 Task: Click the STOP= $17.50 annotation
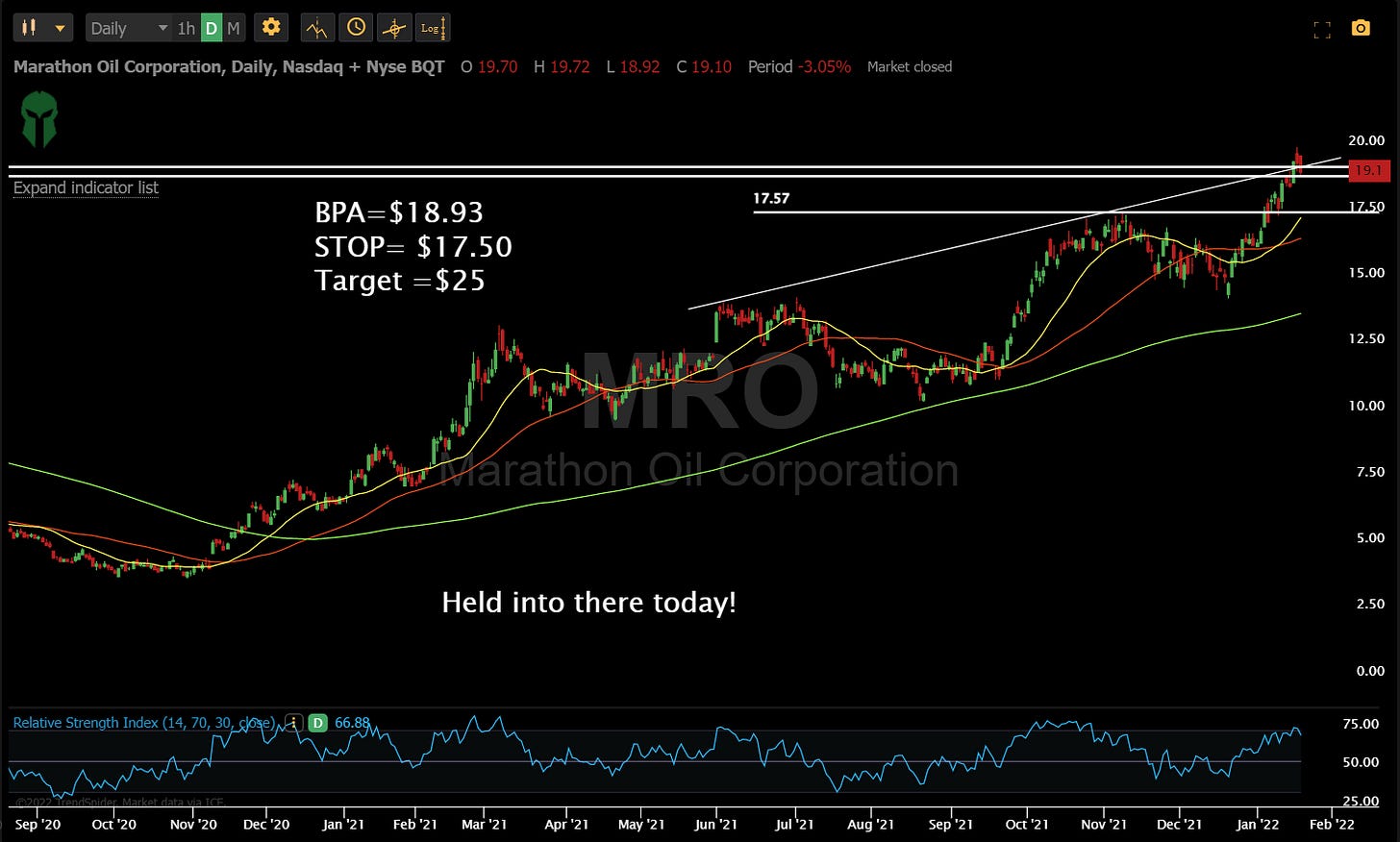coord(413,247)
